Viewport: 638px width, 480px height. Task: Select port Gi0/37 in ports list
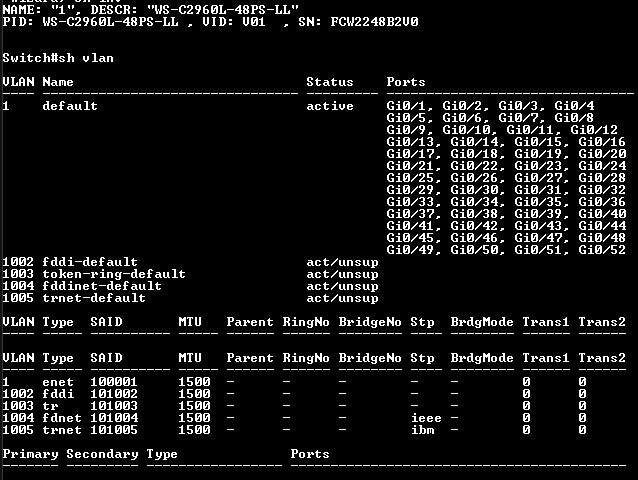tap(410, 214)
